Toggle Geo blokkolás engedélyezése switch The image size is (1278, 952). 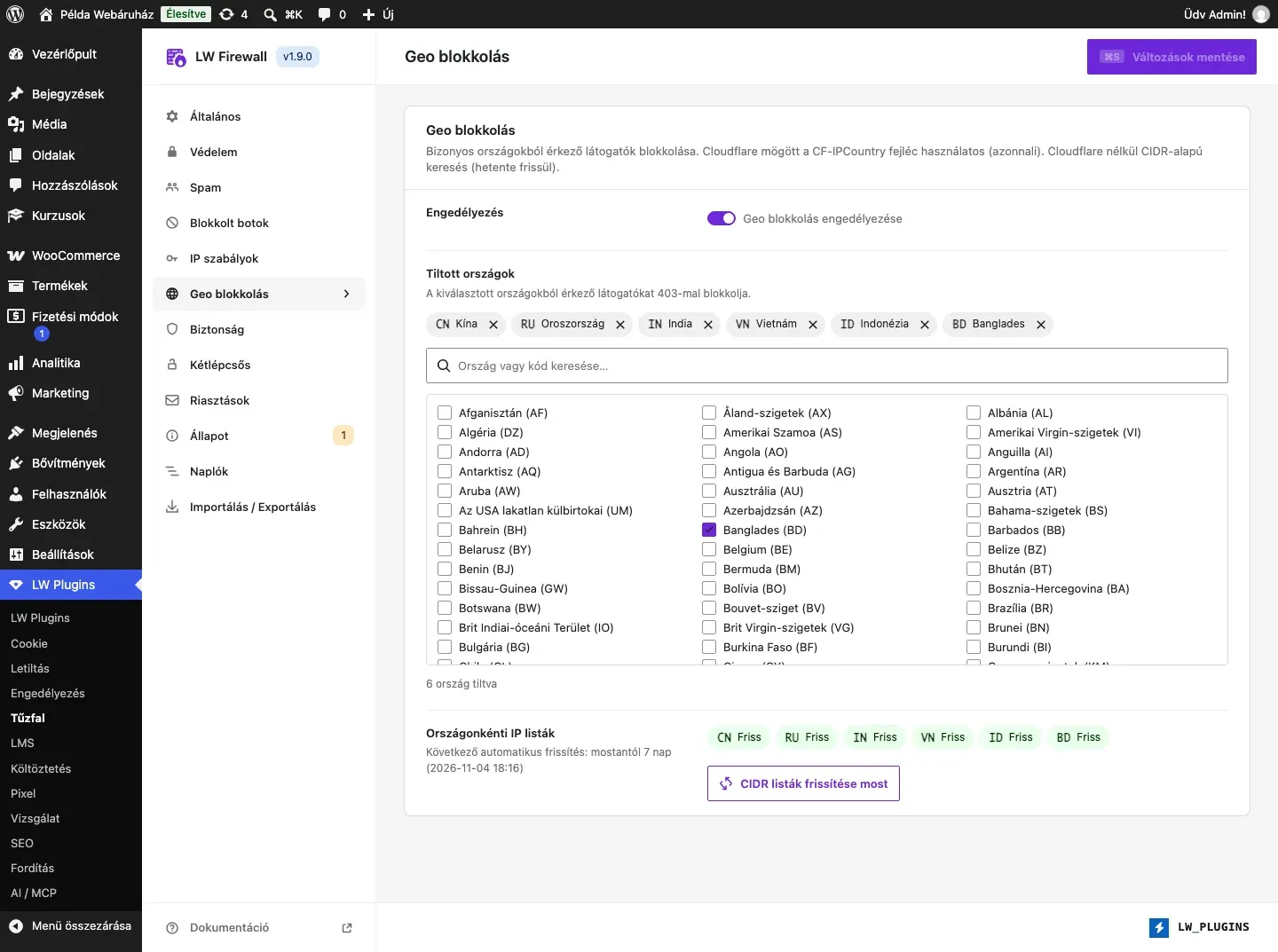click(722, 218)
